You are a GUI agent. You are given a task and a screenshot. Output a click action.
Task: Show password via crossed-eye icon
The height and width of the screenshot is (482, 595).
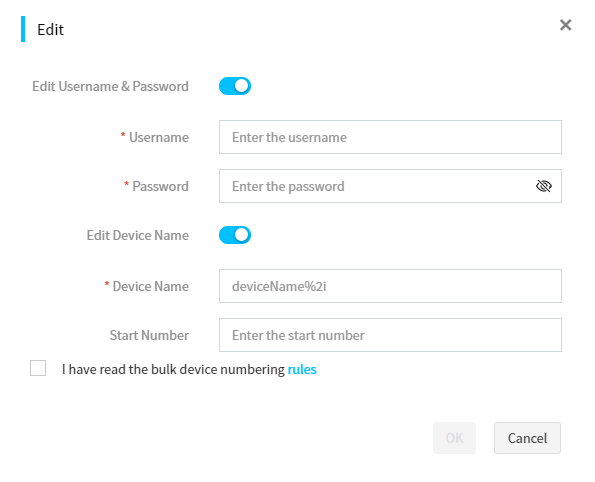coord(543,186)
